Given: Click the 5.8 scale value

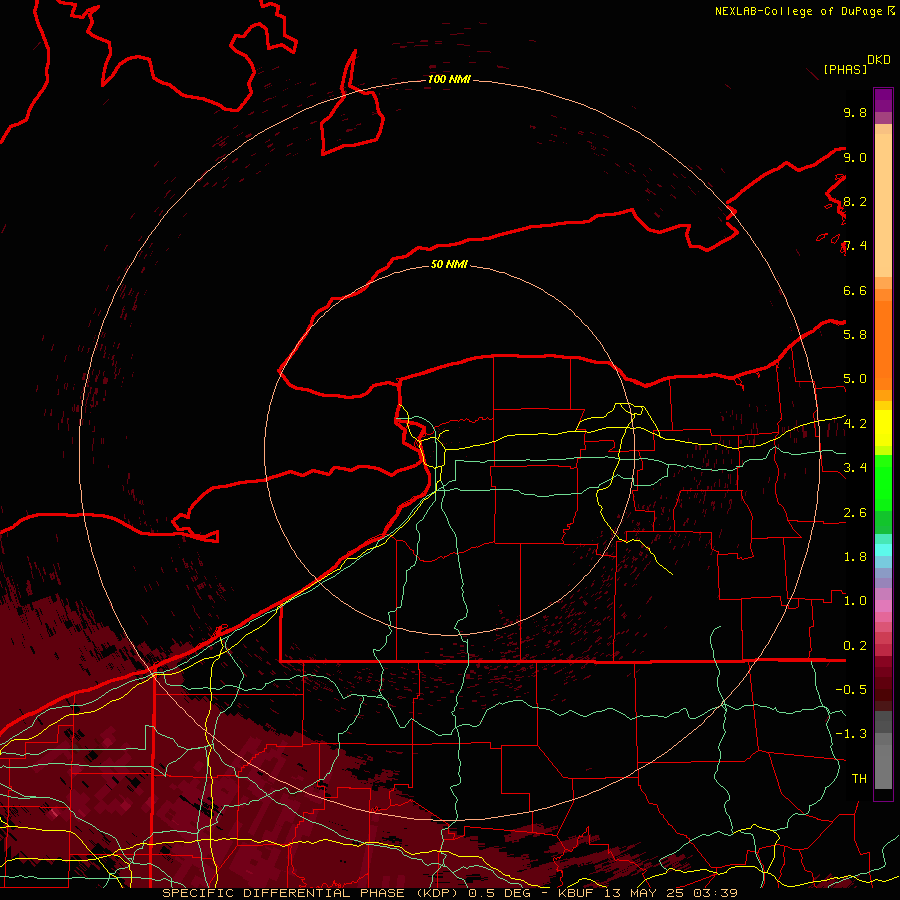Looking at the screenshot, I should pyautogui.click(x=855, y=335).
